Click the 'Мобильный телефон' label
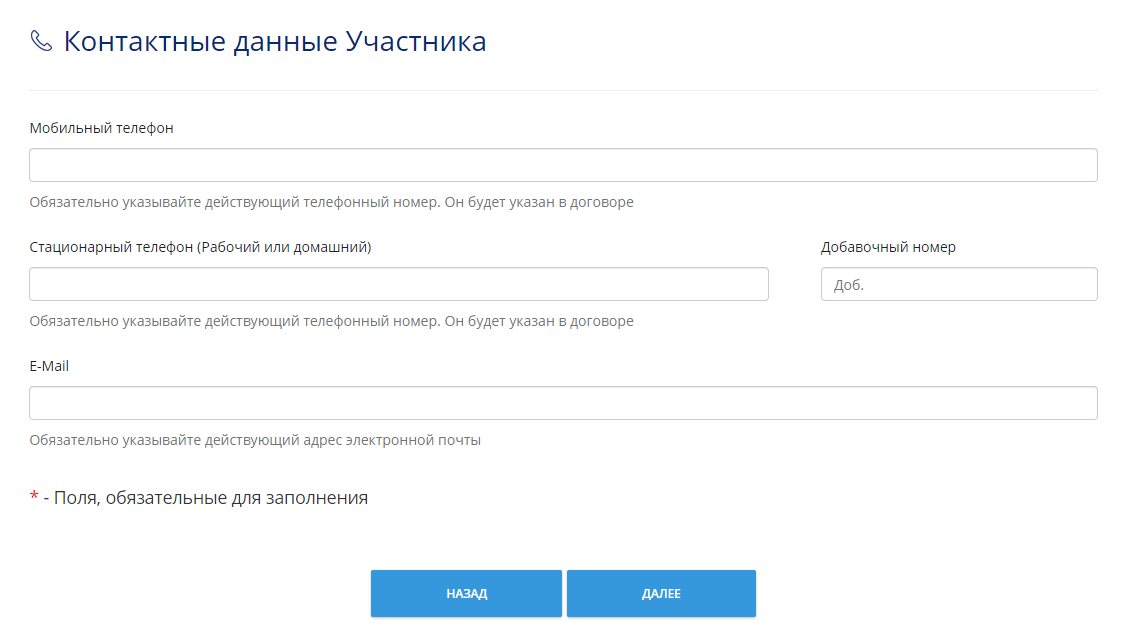This screenshot has height=624, width=1140. coord(101,128)
